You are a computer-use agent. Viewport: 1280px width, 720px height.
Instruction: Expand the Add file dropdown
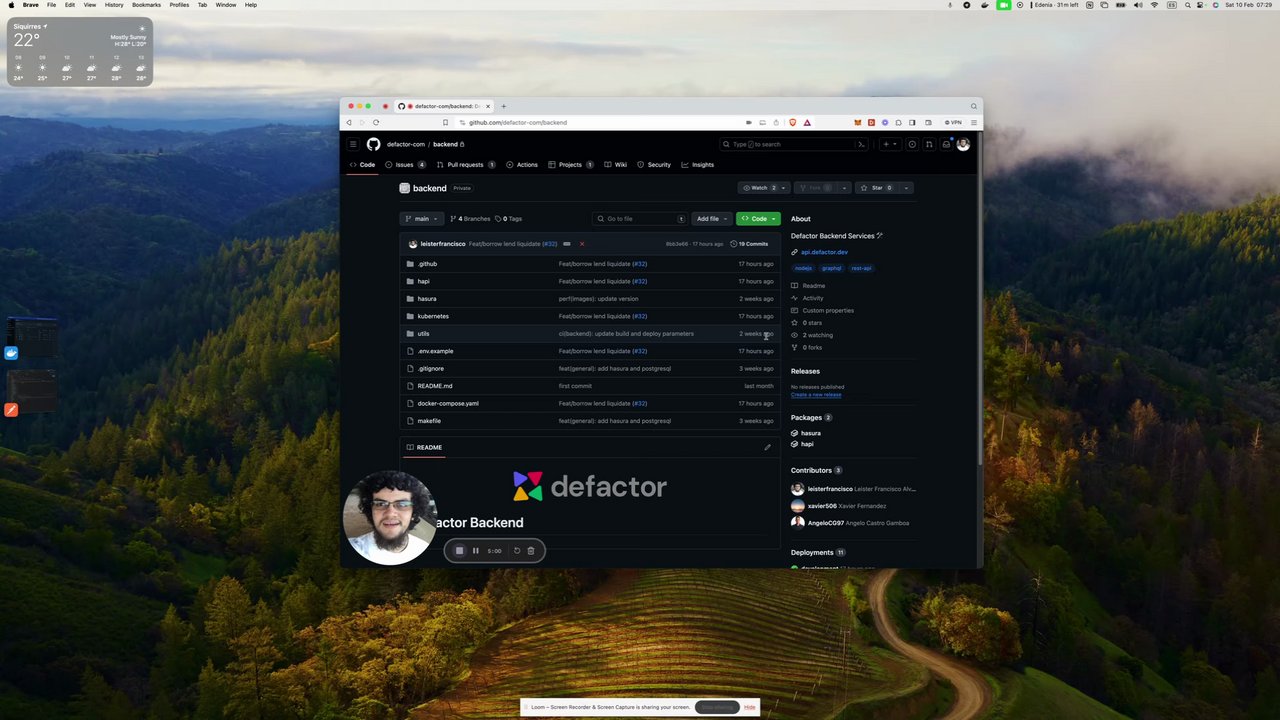point(711,218)
